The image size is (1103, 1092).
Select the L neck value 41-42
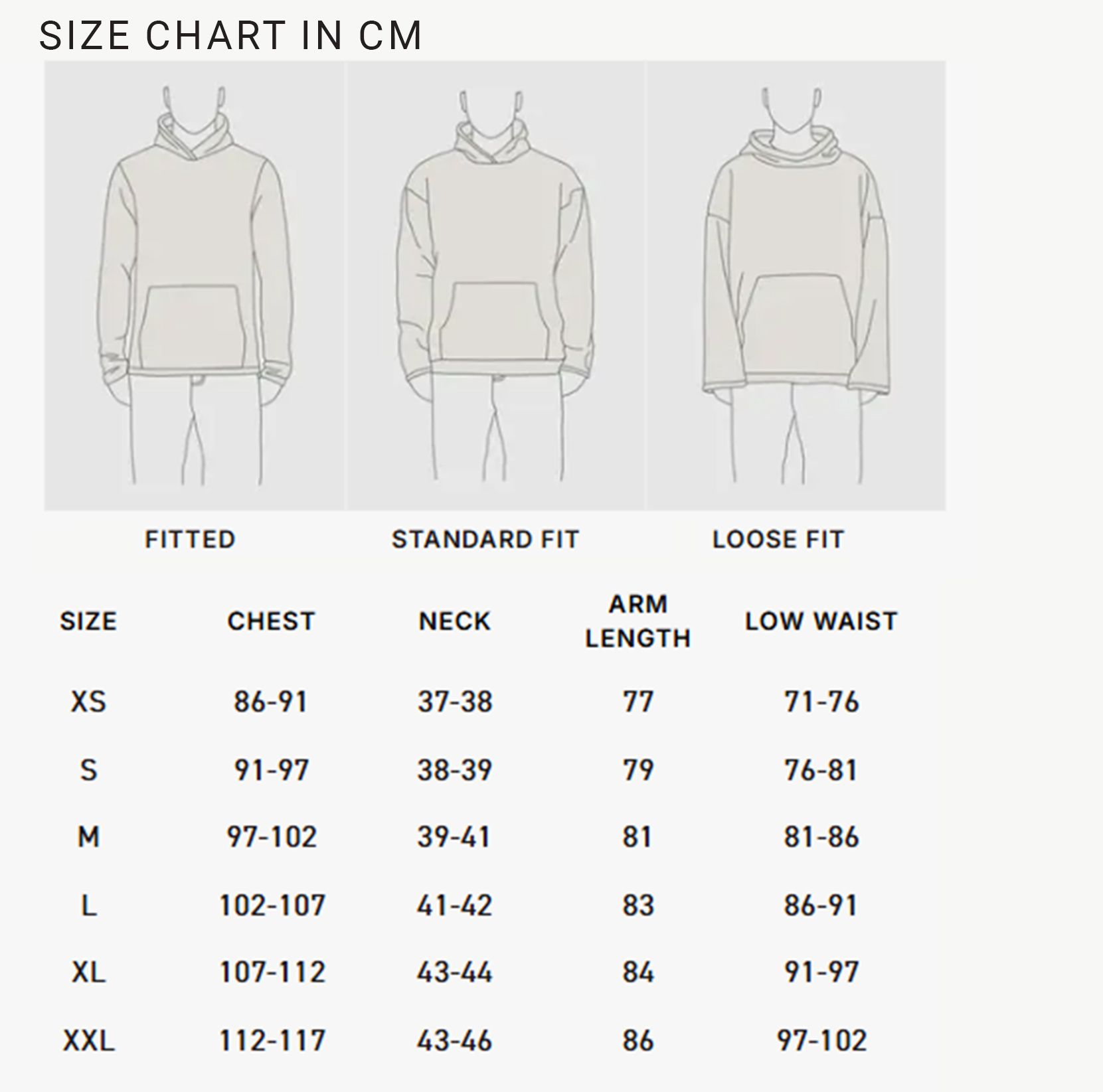(455, 905)
